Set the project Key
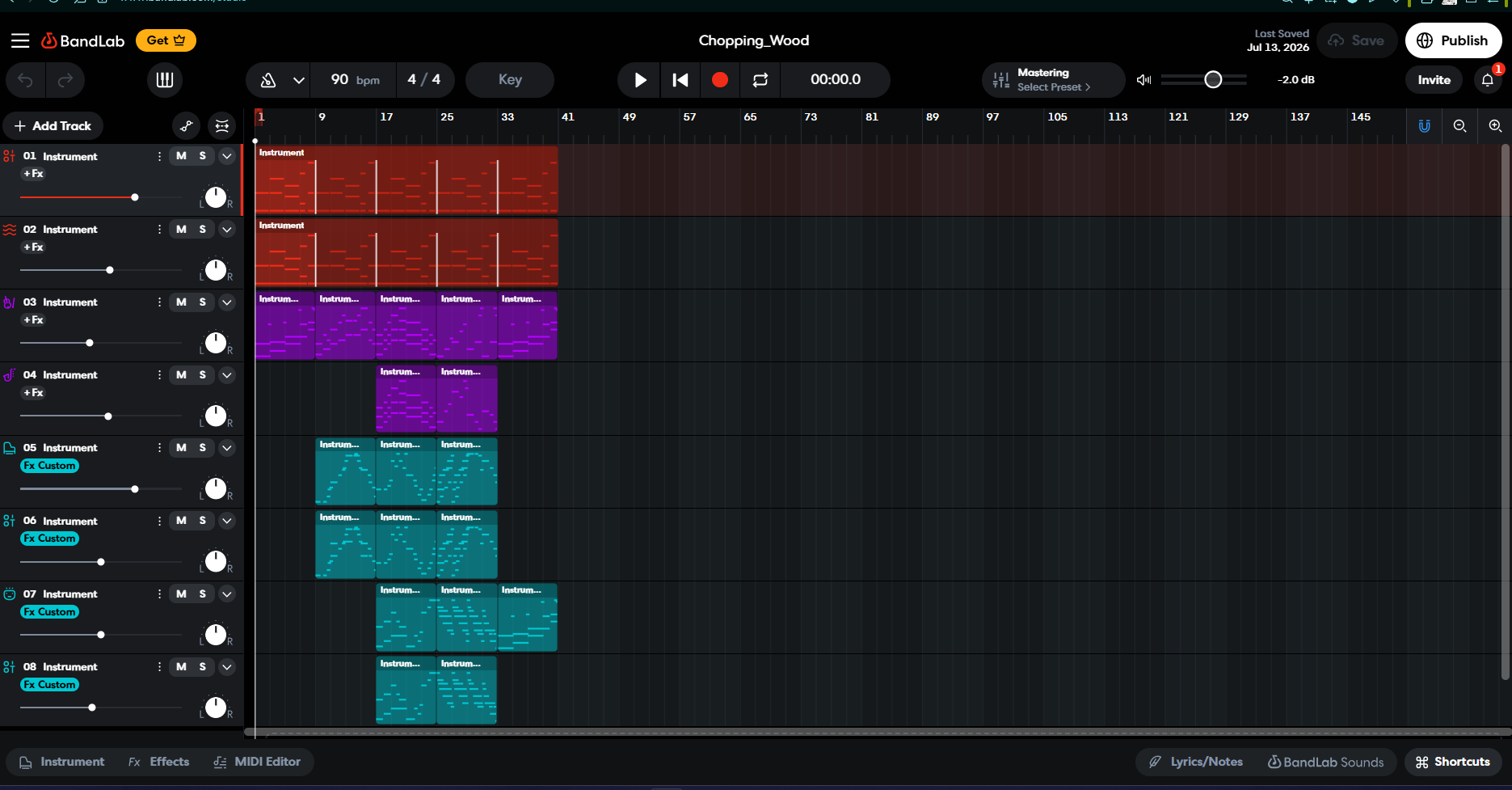This screenshot has width=1512, height=790. click(x=510, y=80)
